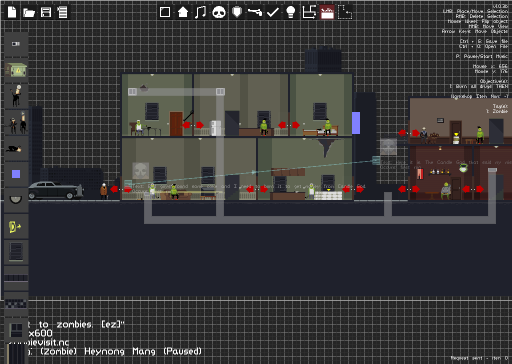Viewport: 512px width, 364px height.
Task: Select the rooftop water tower
Action: click(x=323, y=60)
